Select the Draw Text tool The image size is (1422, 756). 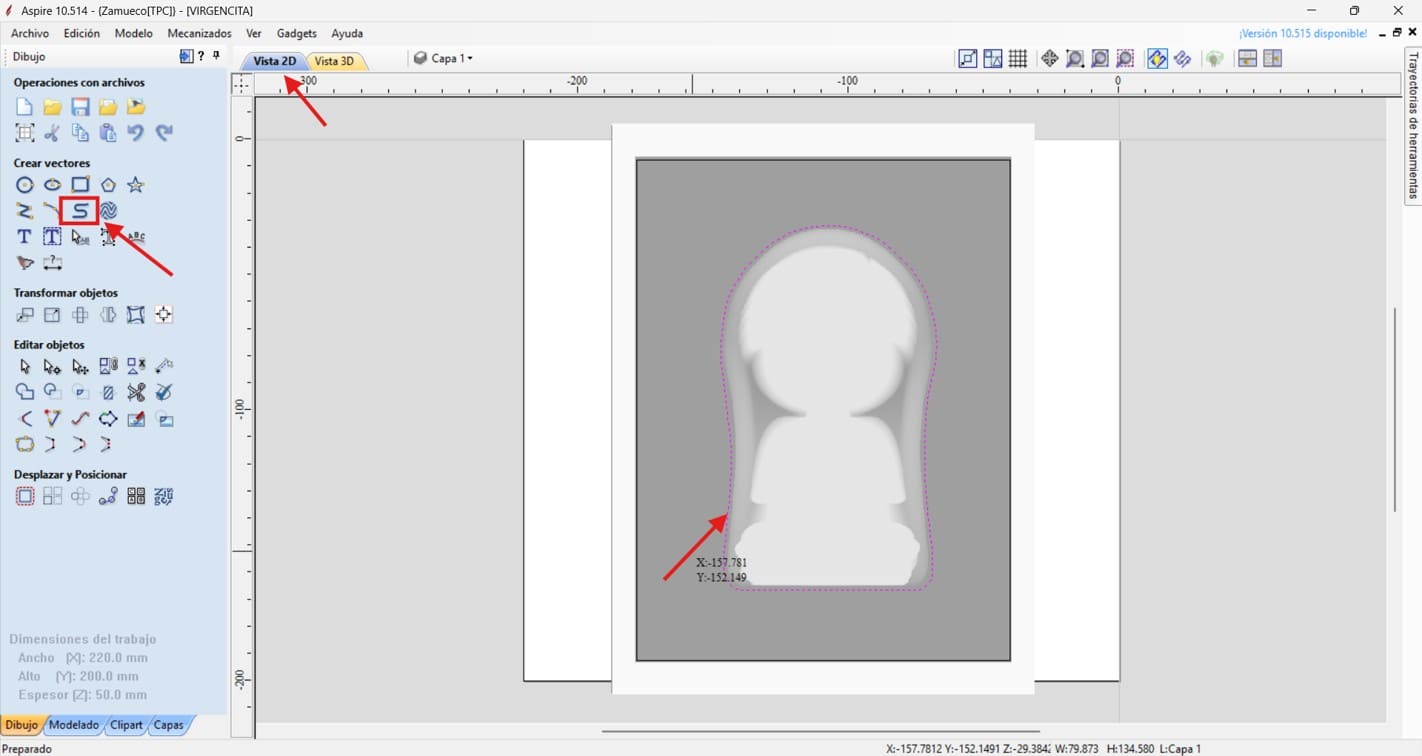[24, 237]
